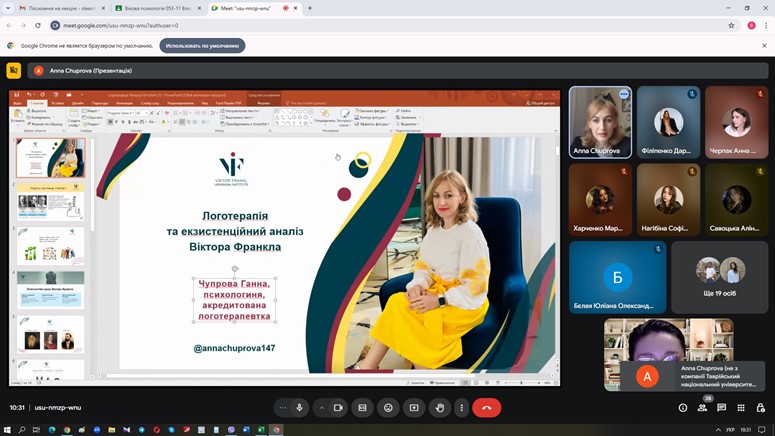Viewport: 775px width, 436px height.
Task: Select the Харченко Мар... participant tile
Action: pos(600,200)
